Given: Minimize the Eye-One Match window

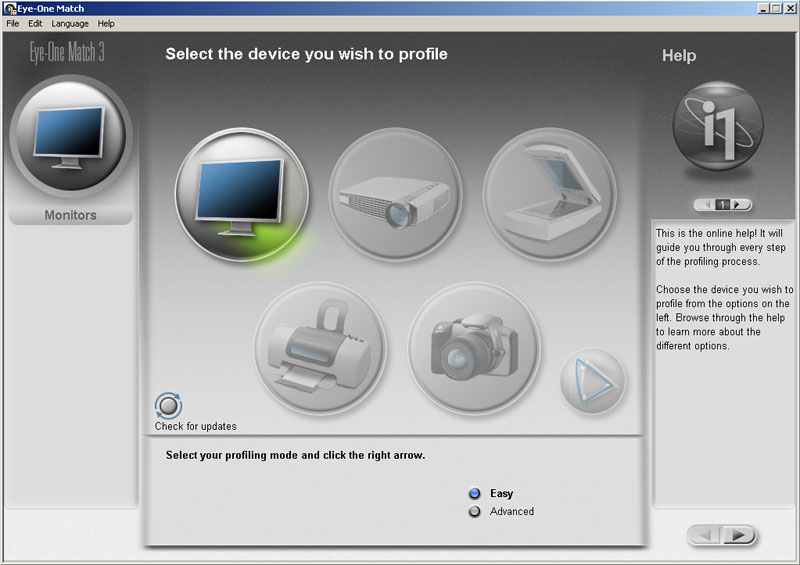Looking at the screenshot, I should [x=763, y=9].
